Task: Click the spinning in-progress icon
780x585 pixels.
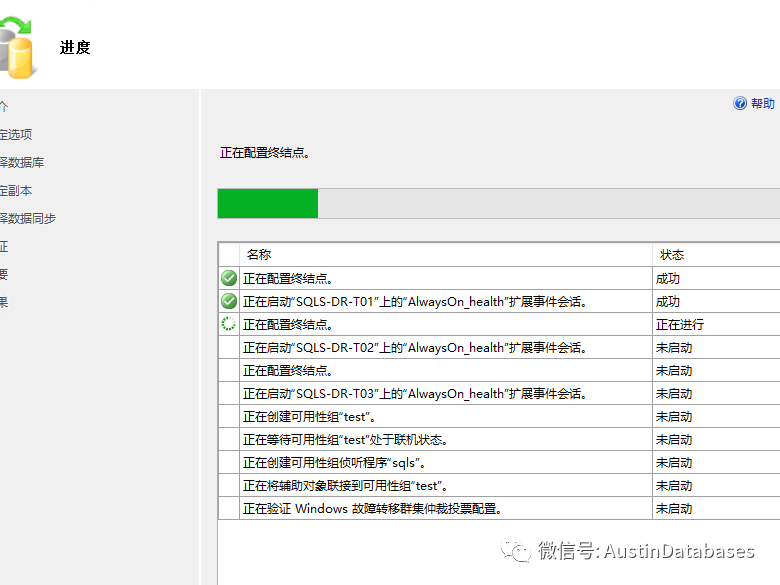Action: 228,324
